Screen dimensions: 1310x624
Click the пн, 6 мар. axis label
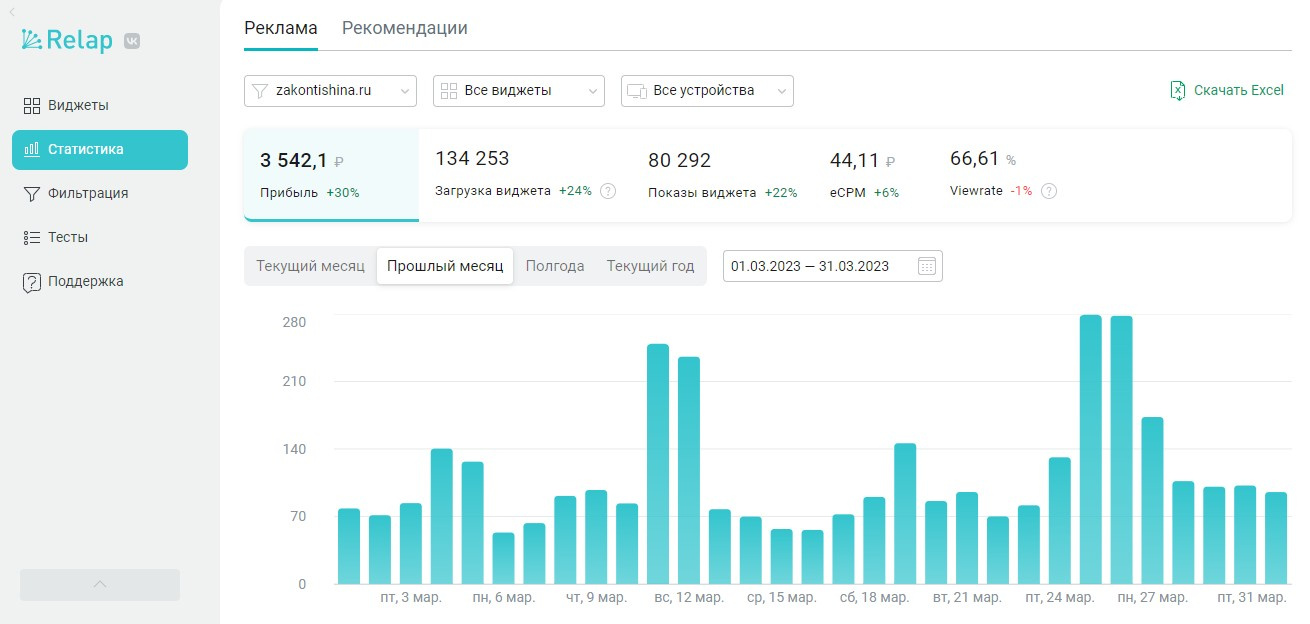(x=504, y=598)
